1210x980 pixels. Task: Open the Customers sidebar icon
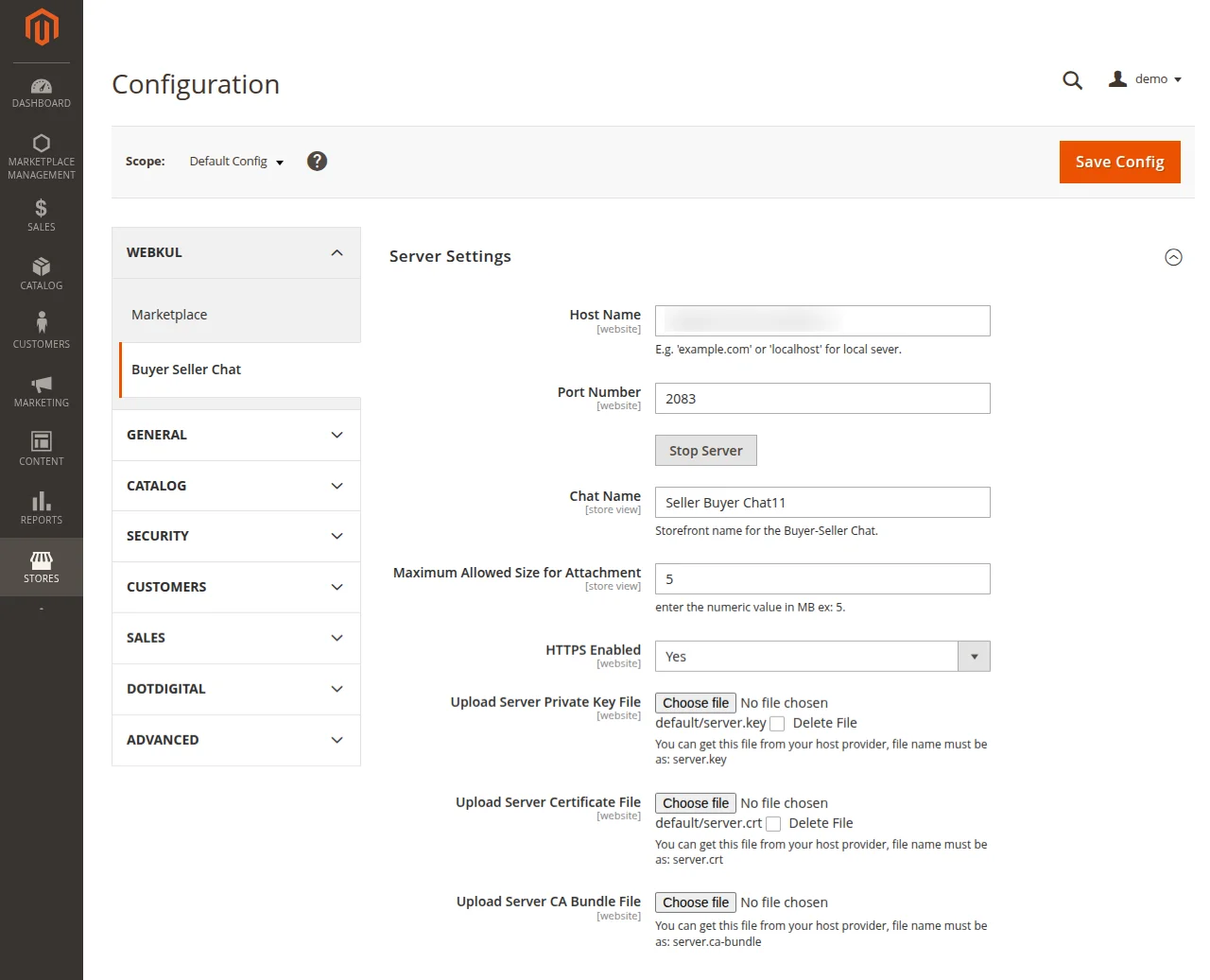coord(41,333)
